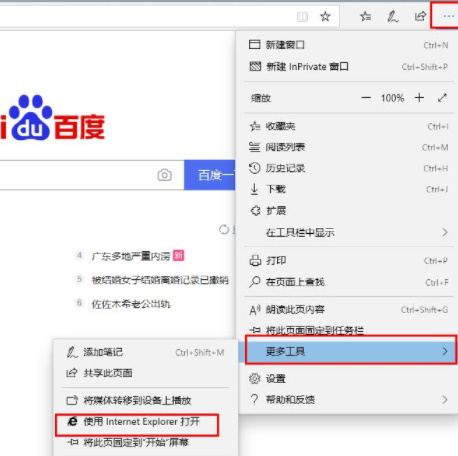
Task: Open the reading view book icon
Action: [302, 16]
